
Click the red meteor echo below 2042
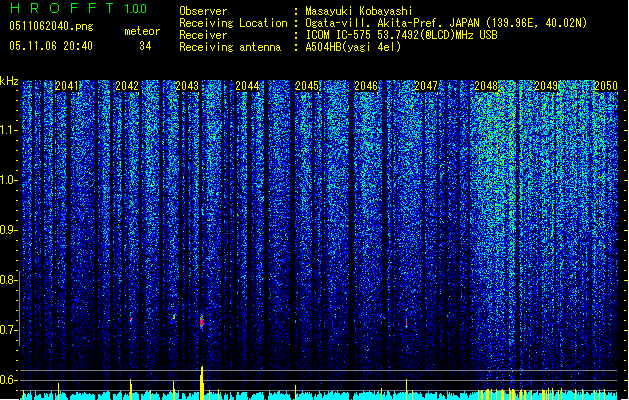131,320
